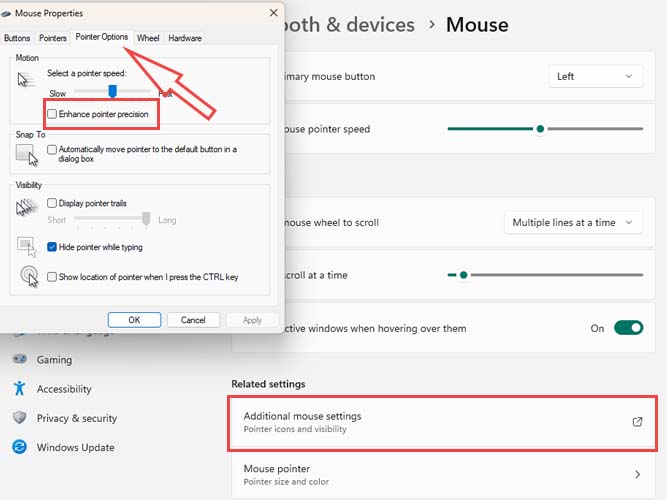Viewport: 667px width, 500px height.
Task: Click the Mouse Properties title bar mouse icon
Action: coord(8,14)
